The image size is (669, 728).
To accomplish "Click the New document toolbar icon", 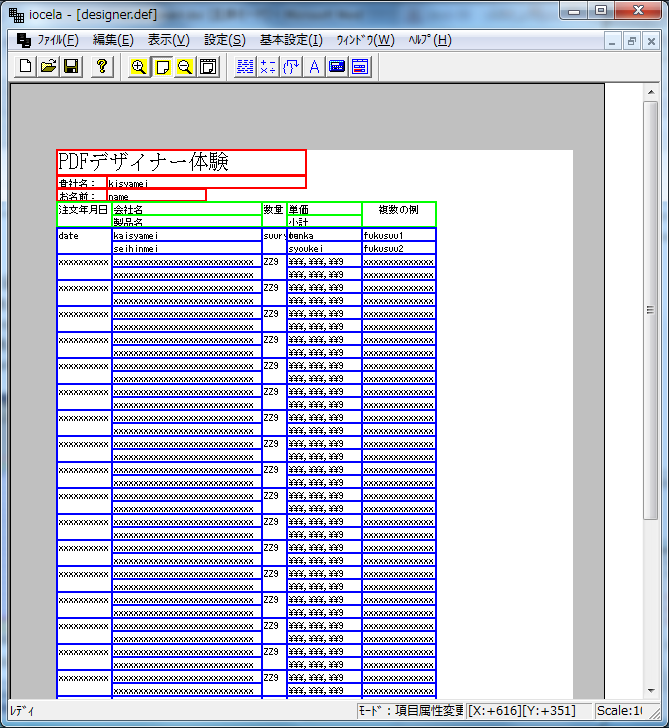I will tap(25, 67).
